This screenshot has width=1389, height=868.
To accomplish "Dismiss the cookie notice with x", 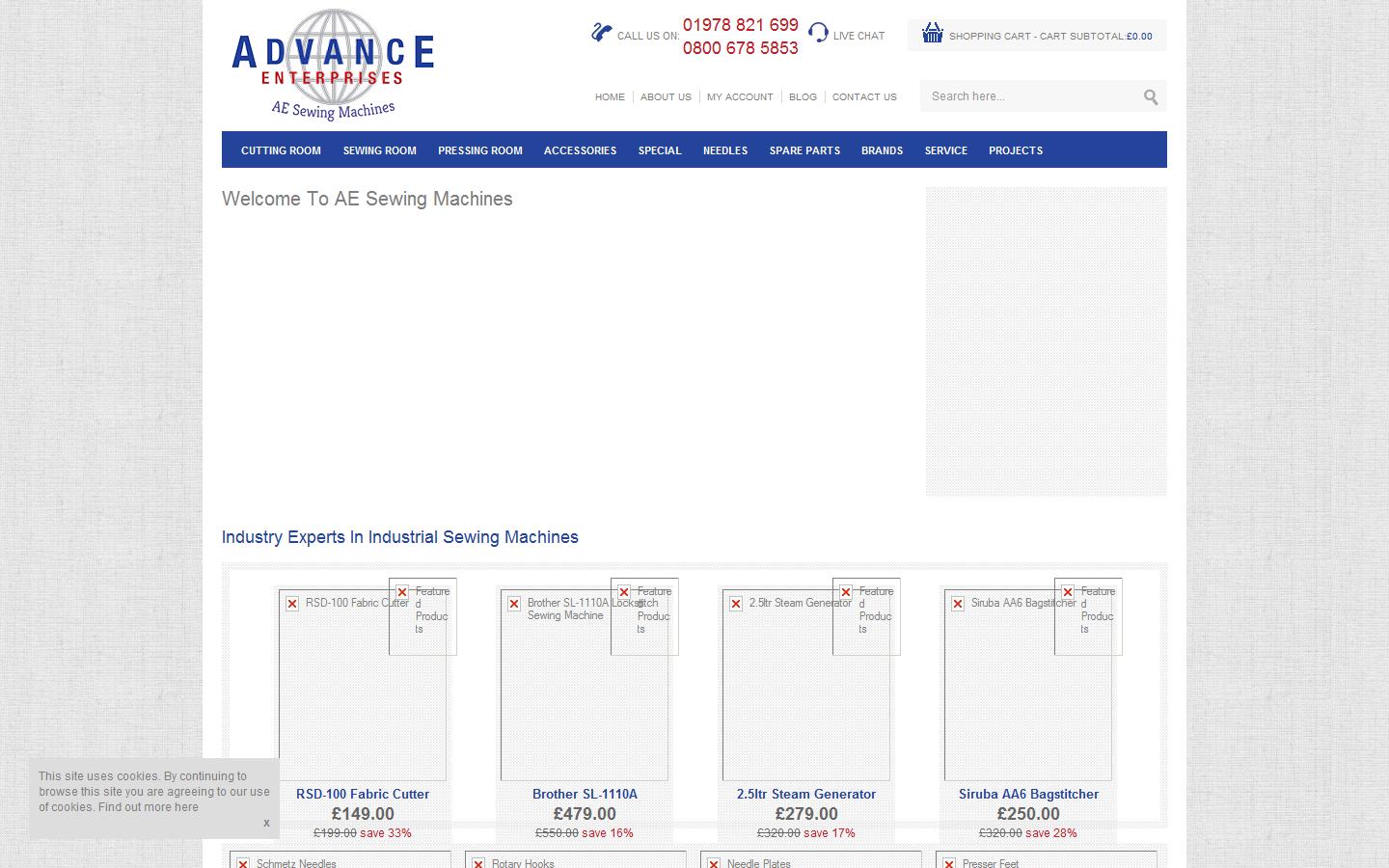I will coord(265,823).
